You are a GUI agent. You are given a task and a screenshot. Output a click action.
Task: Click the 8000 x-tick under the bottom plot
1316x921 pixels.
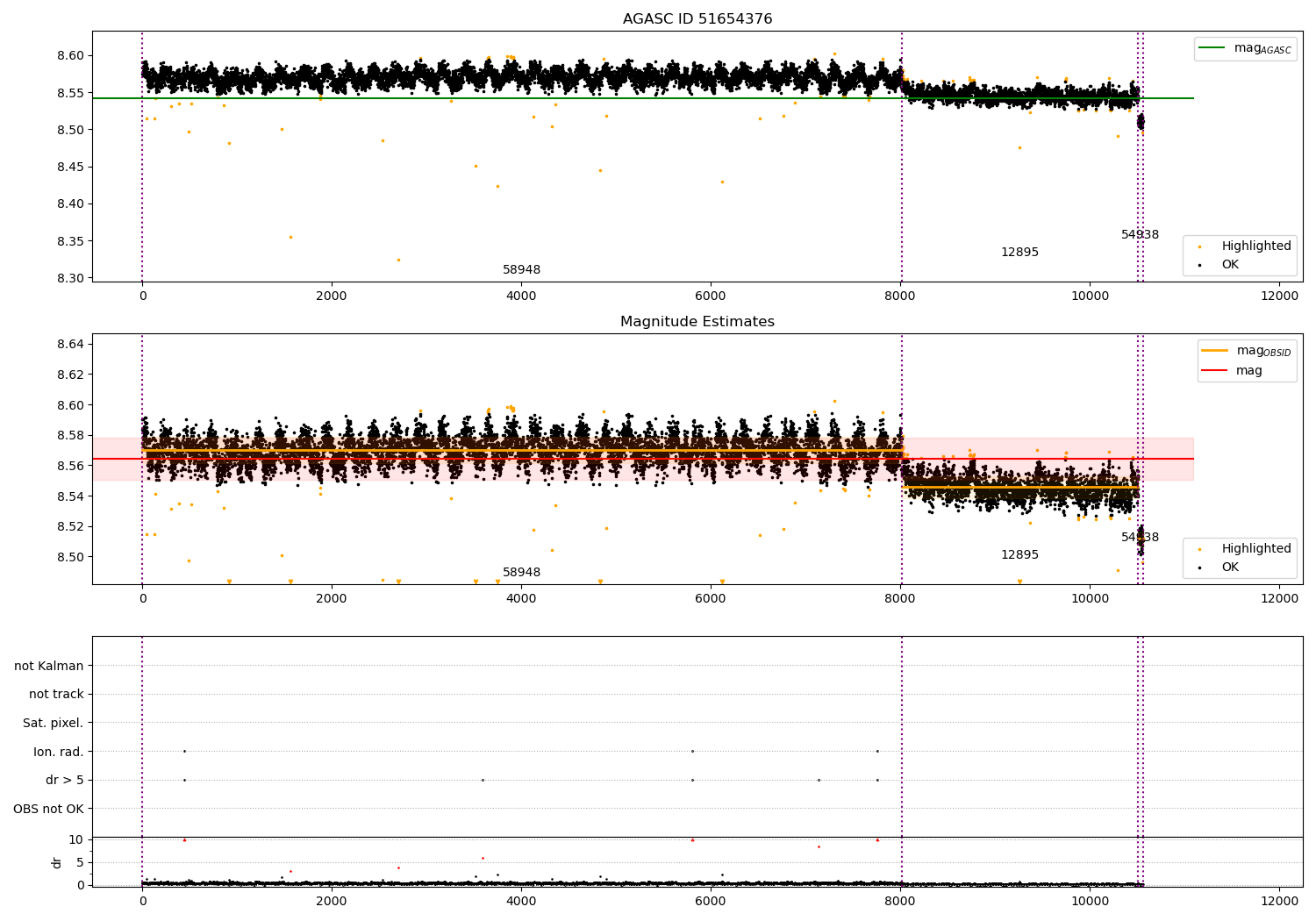900,901
